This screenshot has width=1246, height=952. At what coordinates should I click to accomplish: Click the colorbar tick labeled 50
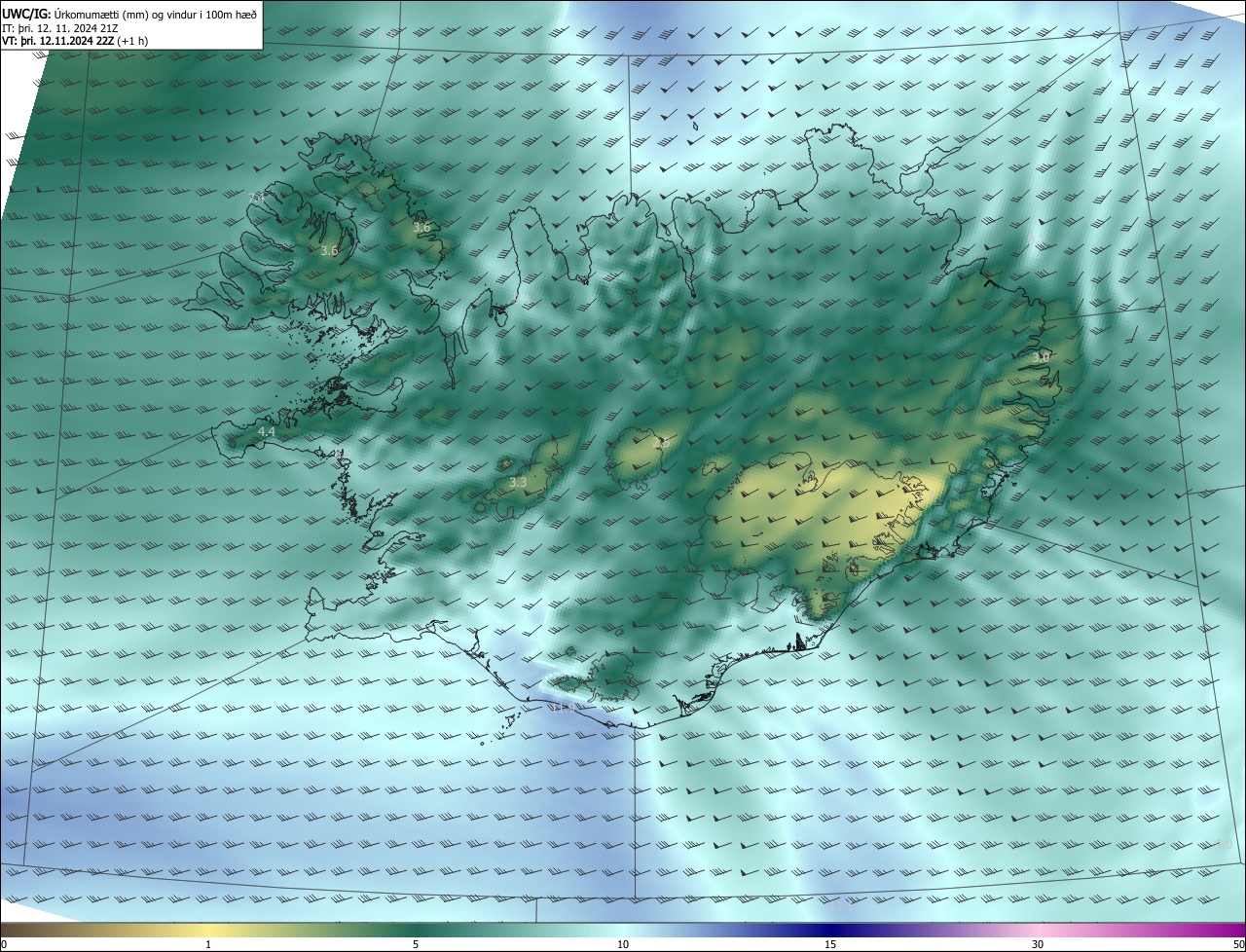(1238, 944)
